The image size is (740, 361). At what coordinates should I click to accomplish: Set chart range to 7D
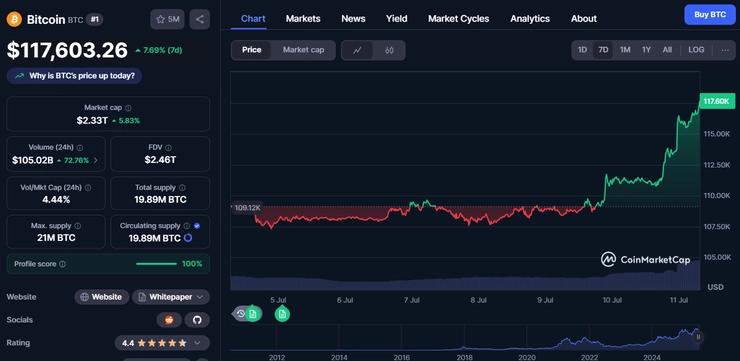pos(603,50)
